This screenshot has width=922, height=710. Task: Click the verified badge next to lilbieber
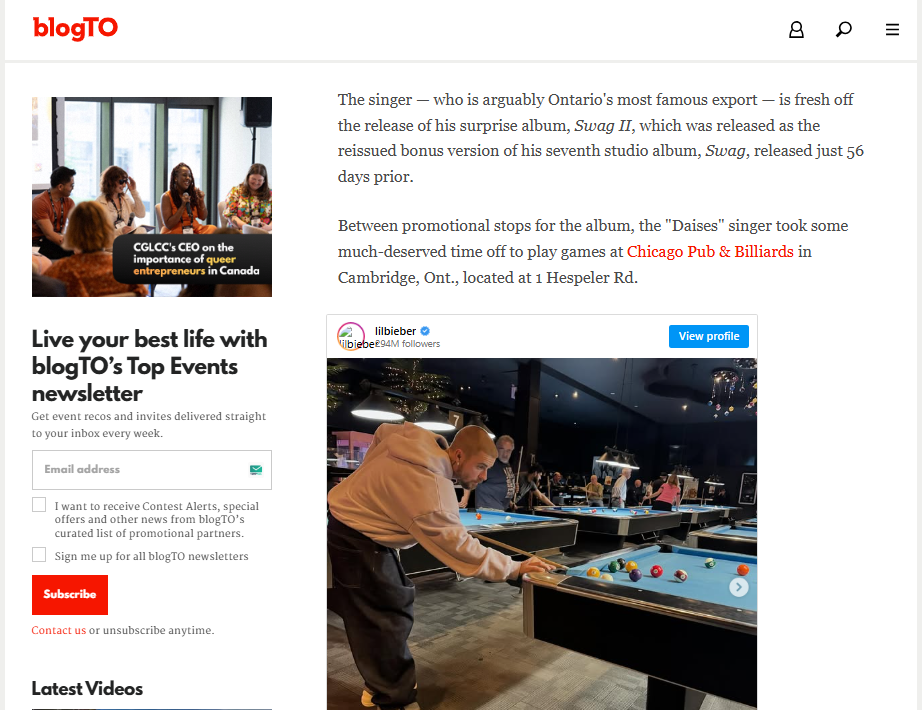coord(425,331)
